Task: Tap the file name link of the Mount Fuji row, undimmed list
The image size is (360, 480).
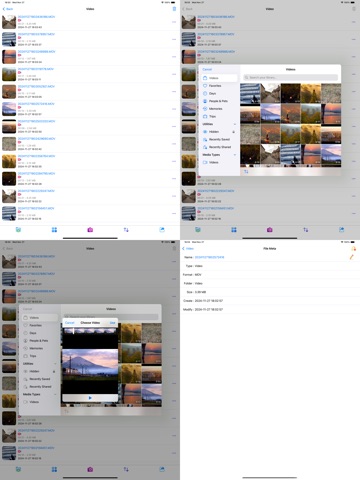Action: click(x=36, y=104)
